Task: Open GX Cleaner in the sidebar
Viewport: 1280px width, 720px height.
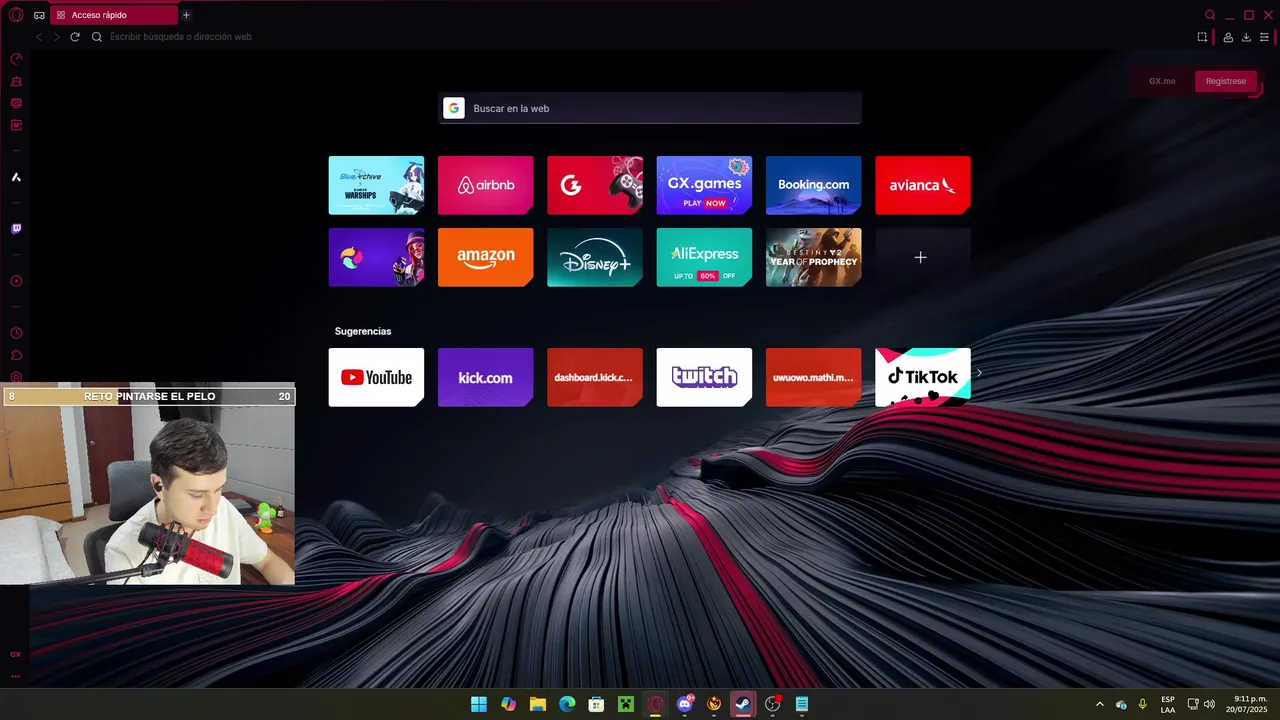Action: click(x=16, y=81)
